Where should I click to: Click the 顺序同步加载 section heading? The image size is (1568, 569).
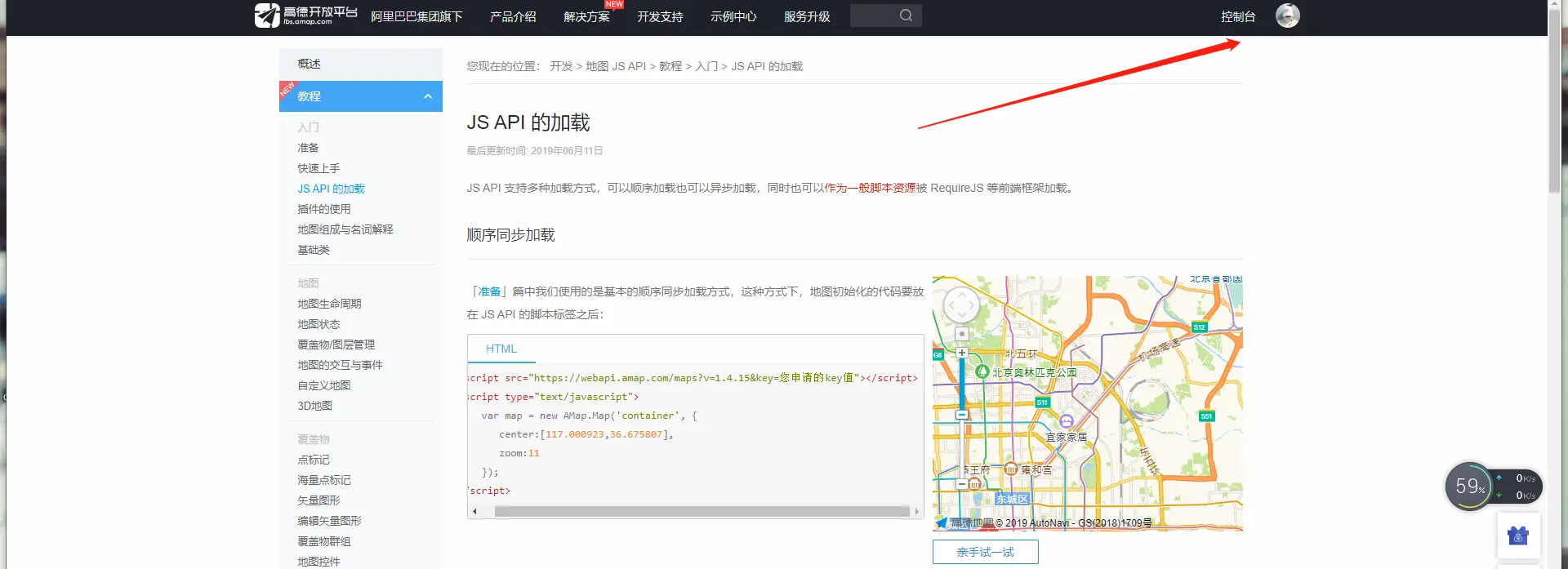point(510,235)
